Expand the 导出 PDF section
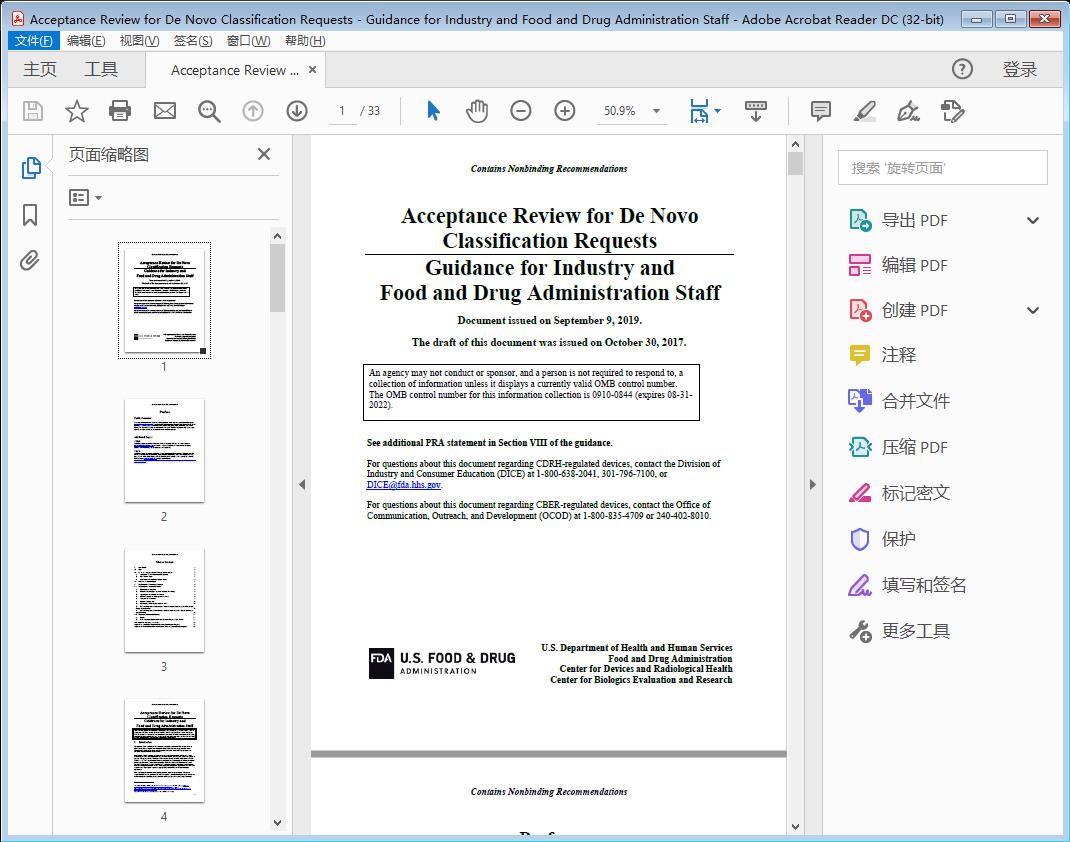Screen dimensions: 1070x842 (x=1033, y=221)
